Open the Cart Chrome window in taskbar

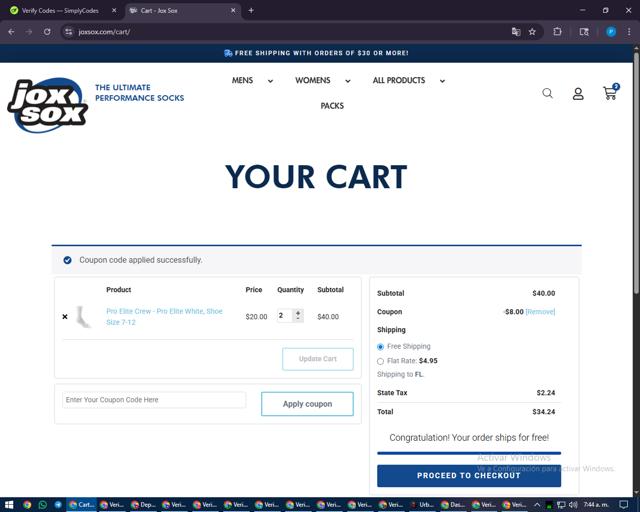click(82, 505)
